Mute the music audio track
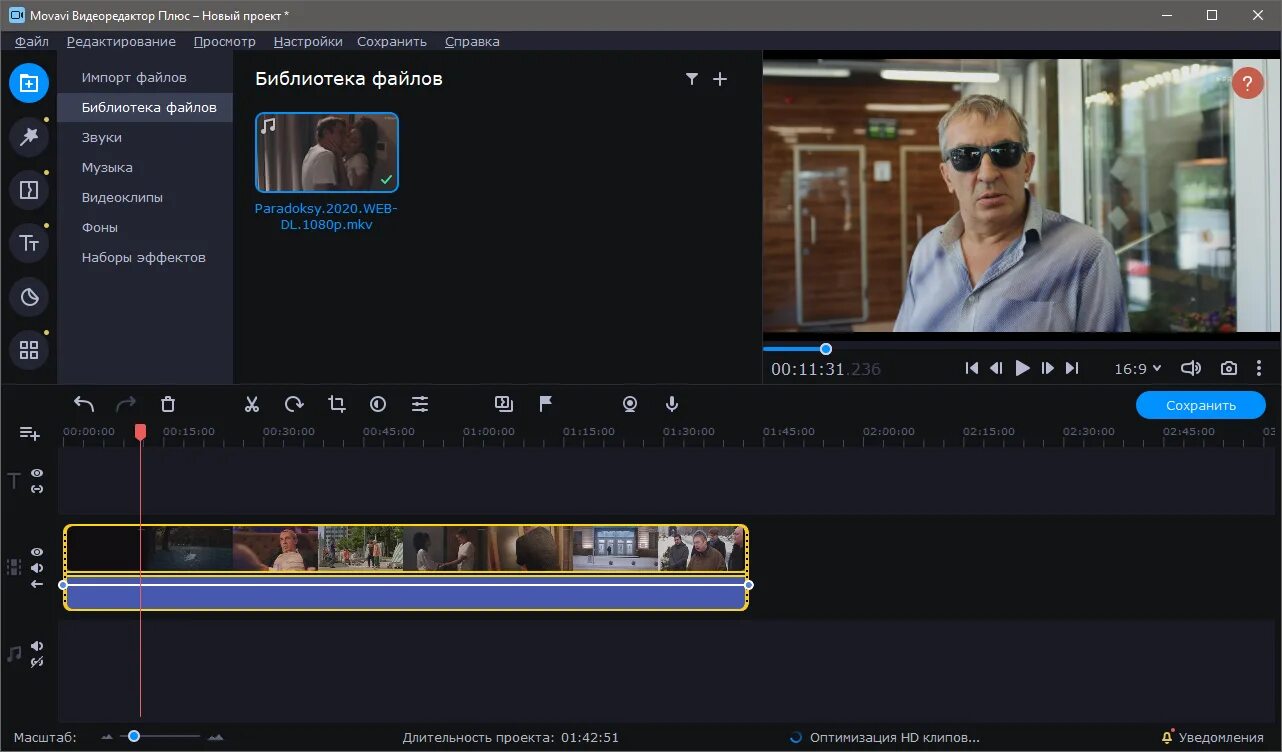 pos(37,646)
